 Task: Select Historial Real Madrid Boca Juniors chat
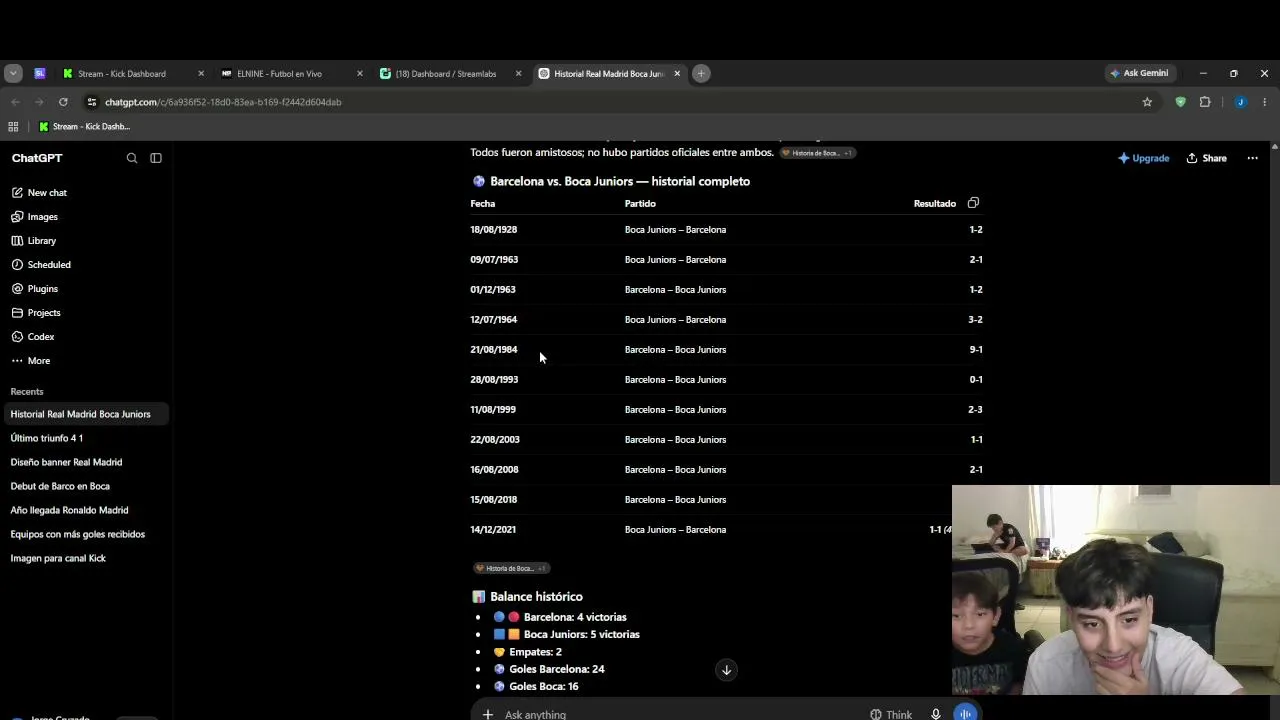[x=85, y=414]
